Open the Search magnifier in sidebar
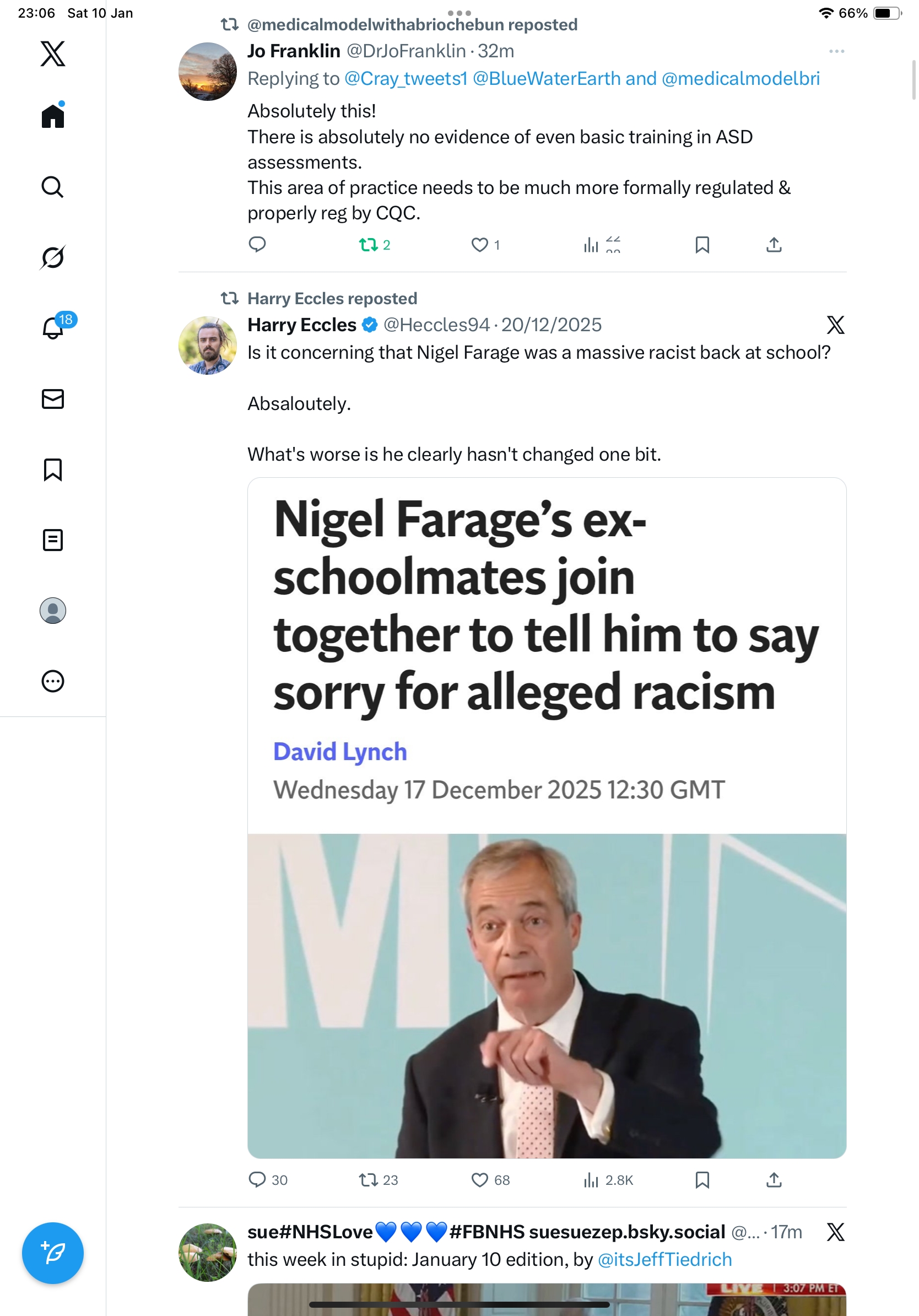The width and height of the screenshot is (919, 1316). tap(53, 187)
